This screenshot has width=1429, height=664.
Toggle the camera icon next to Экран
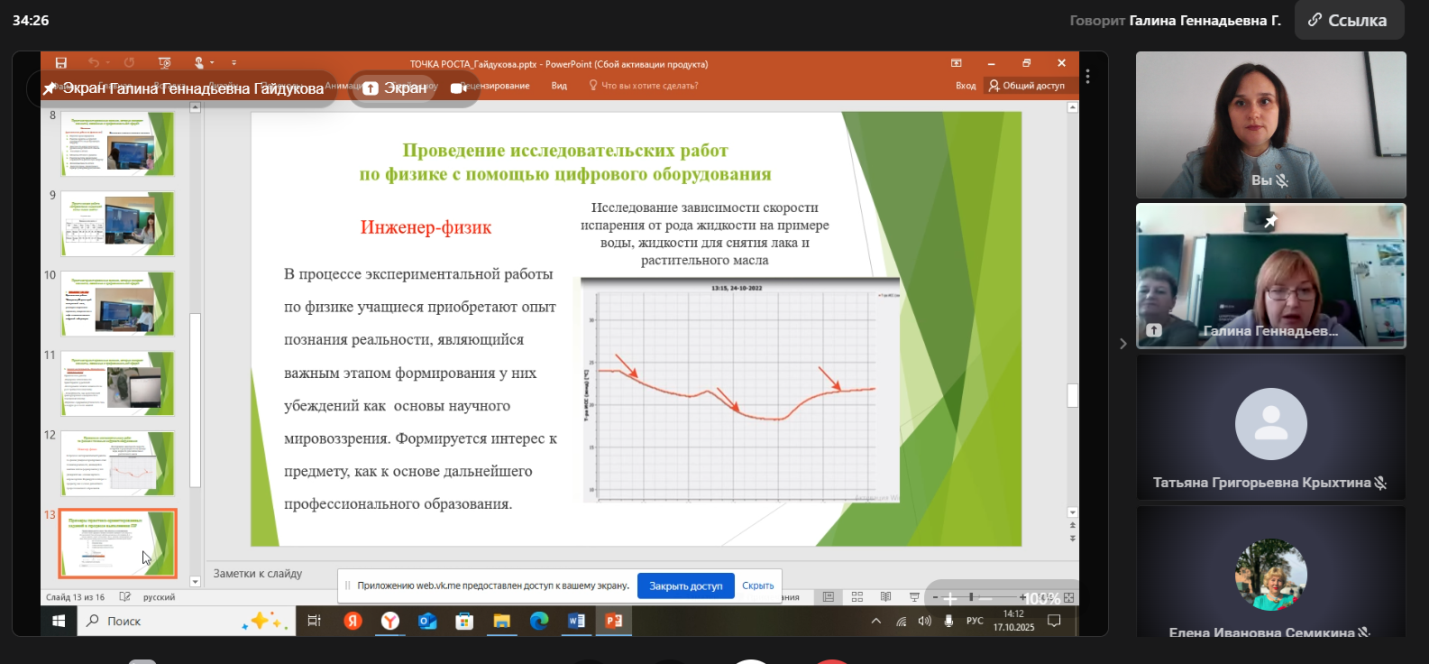[x=459, y=88]
